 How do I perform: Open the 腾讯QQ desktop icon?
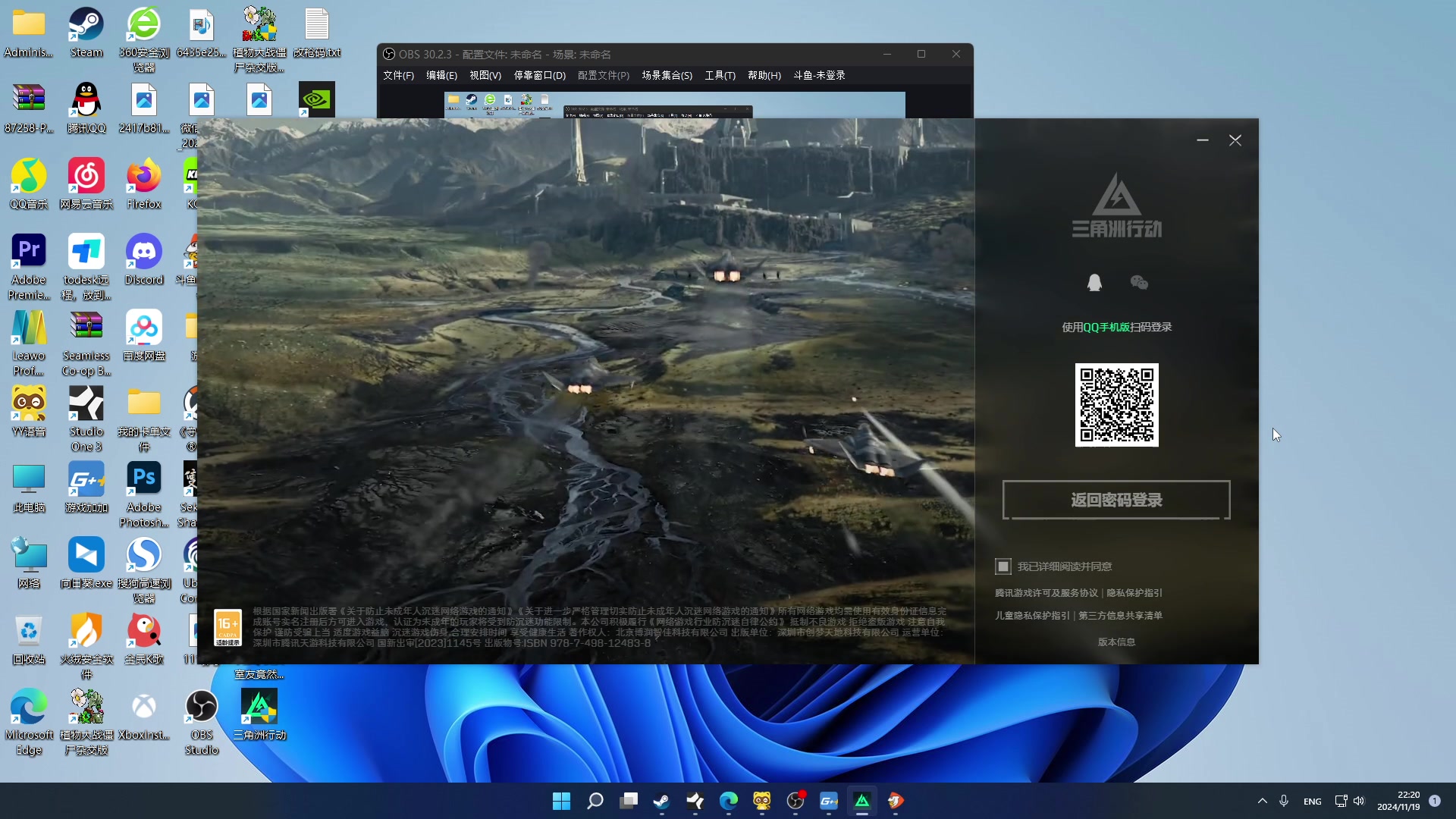(86, 108)
